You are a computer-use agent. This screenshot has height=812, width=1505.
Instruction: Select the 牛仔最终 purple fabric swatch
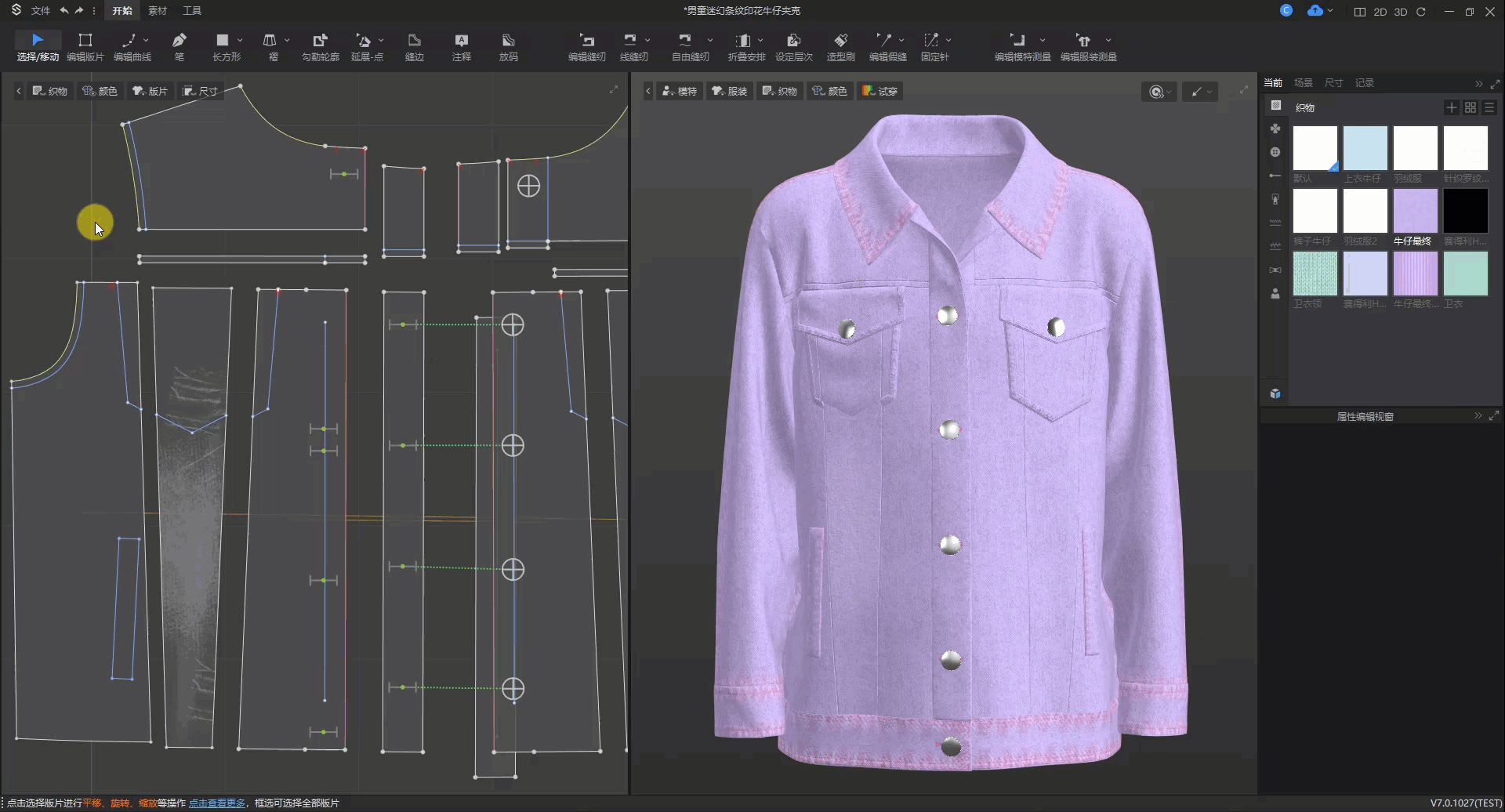(1415, 211)
